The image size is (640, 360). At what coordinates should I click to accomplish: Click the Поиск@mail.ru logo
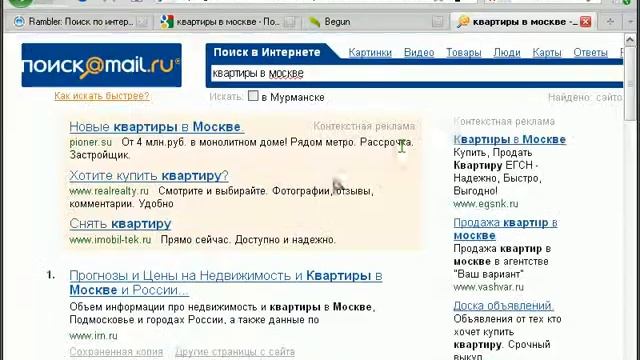click(x=102, y=65)
